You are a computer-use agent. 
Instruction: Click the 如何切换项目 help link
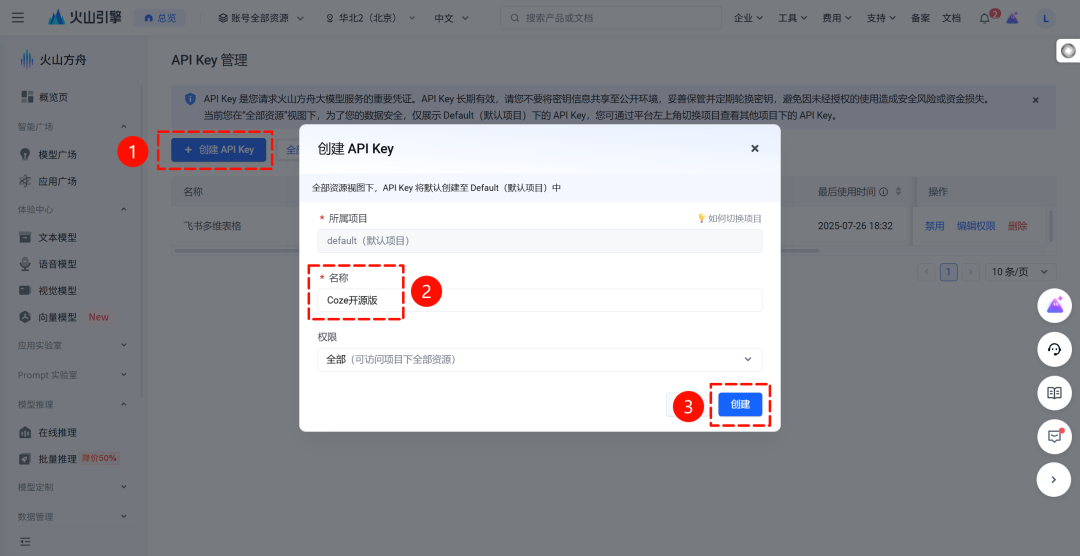tap(729, 218)
